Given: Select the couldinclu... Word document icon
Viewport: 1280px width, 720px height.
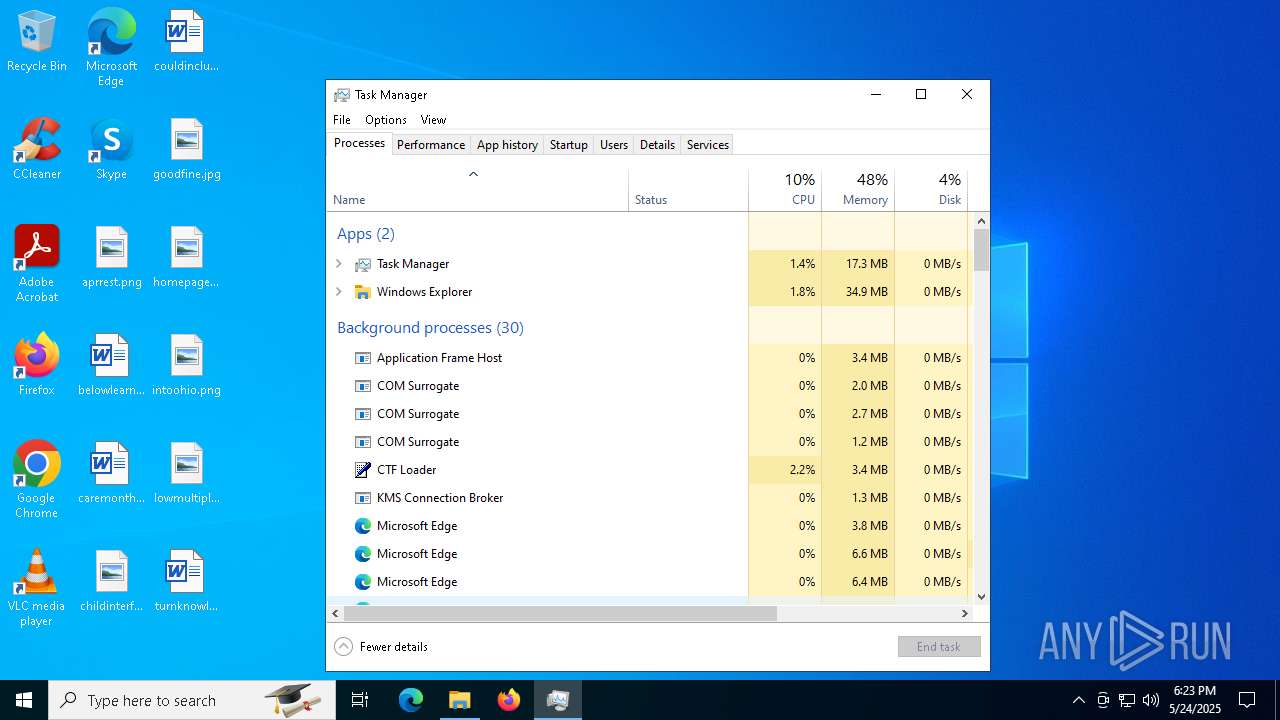Looking at the screenshot, I should click(186, 42).
